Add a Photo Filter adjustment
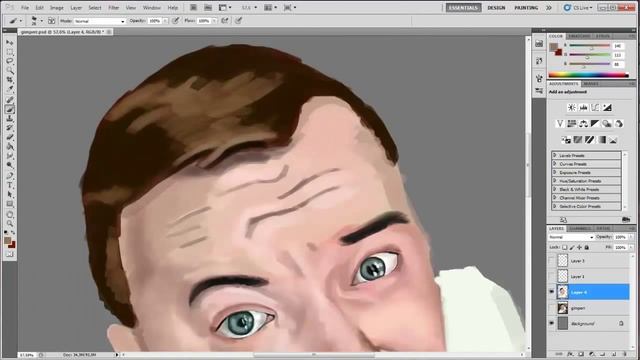 pyautogui.click(x=607, y=124)
